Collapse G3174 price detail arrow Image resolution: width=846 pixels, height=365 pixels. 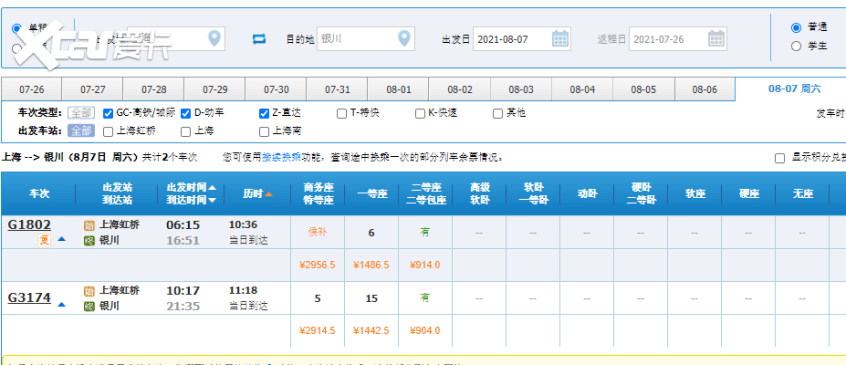(62, 305)
